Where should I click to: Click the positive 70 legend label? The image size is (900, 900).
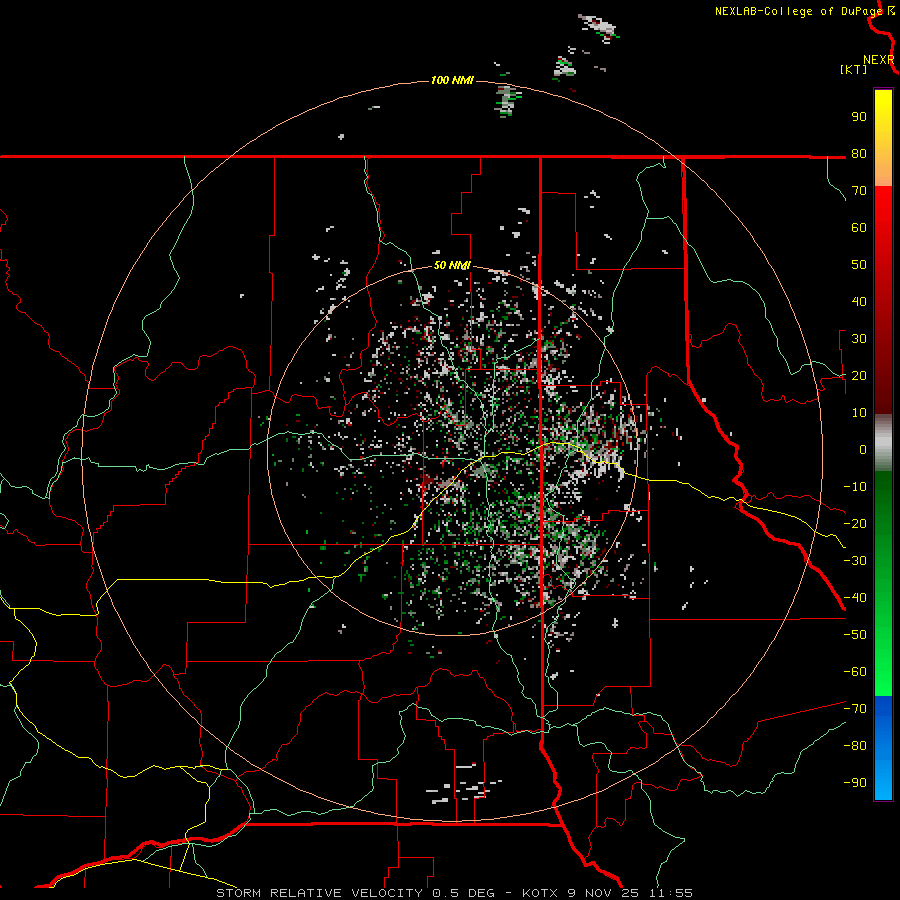[x=859, y=191]
